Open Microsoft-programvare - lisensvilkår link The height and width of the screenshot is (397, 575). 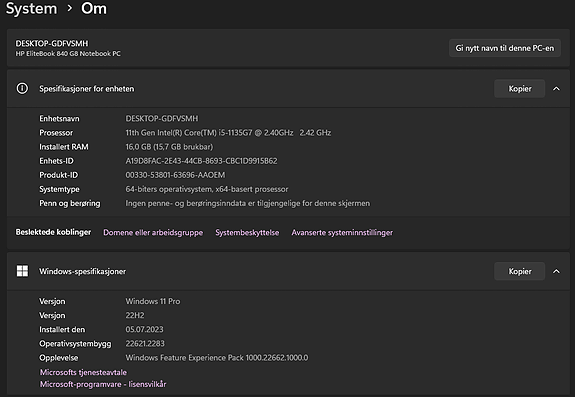point(103,384)
